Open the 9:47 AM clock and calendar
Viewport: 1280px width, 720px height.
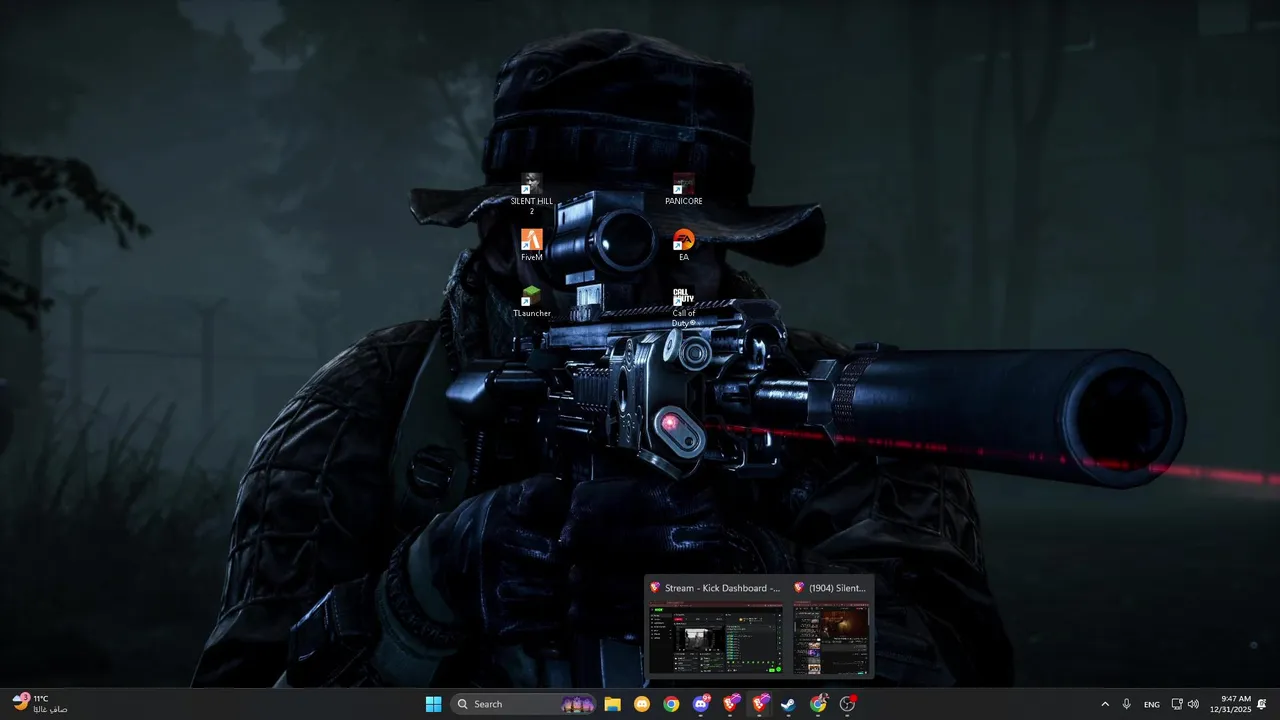click(1230, 704)
